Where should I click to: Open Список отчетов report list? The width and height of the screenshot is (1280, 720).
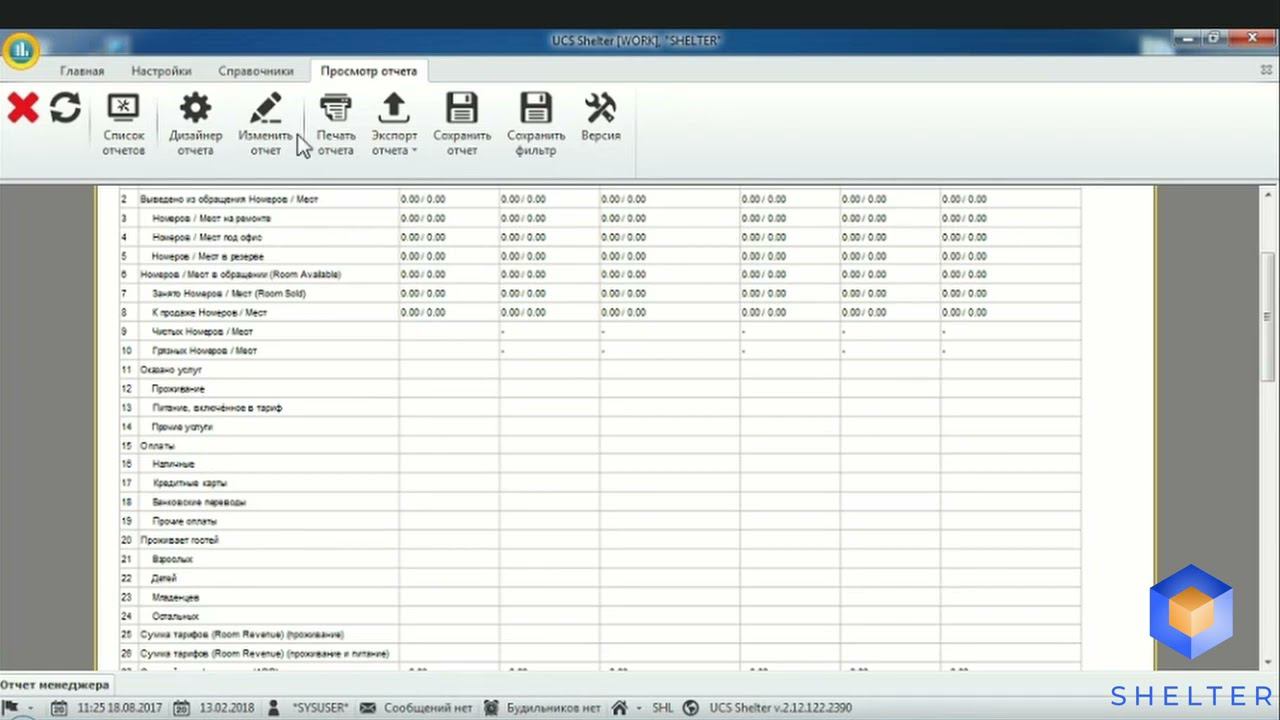click(x=123, y=124)
